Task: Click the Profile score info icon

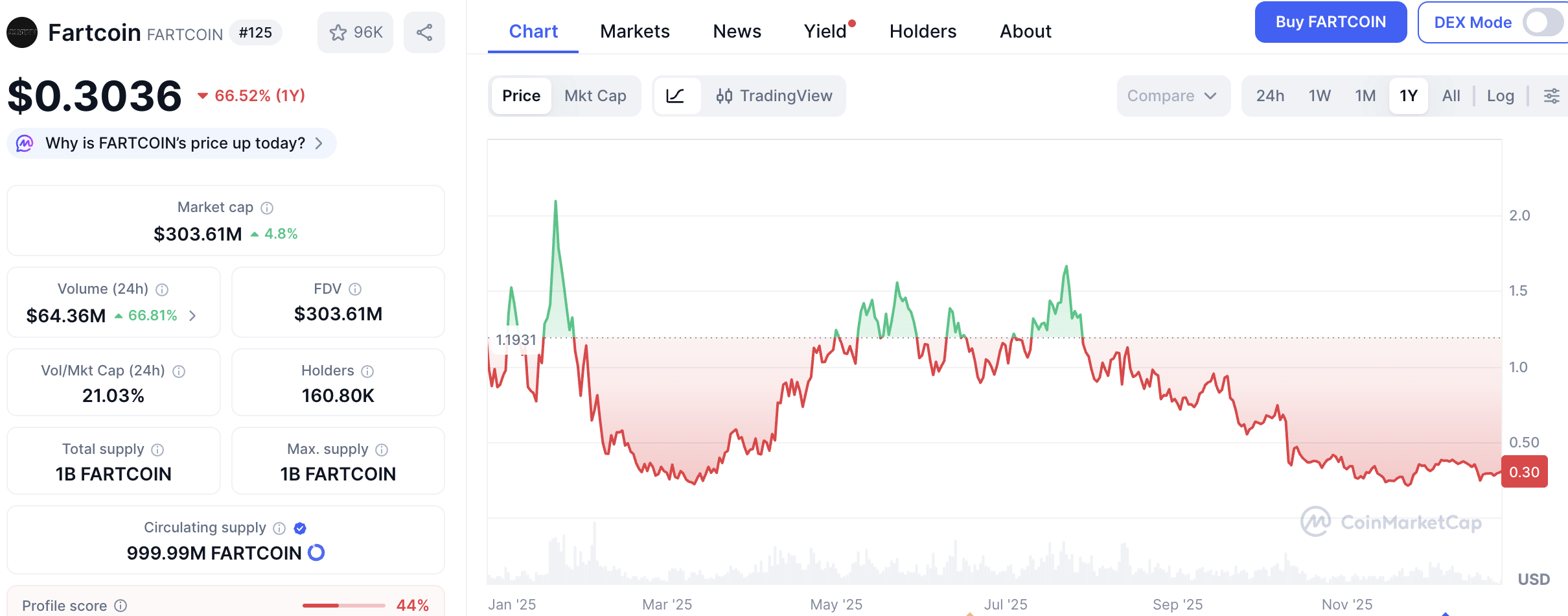Action: coord(121,606)
